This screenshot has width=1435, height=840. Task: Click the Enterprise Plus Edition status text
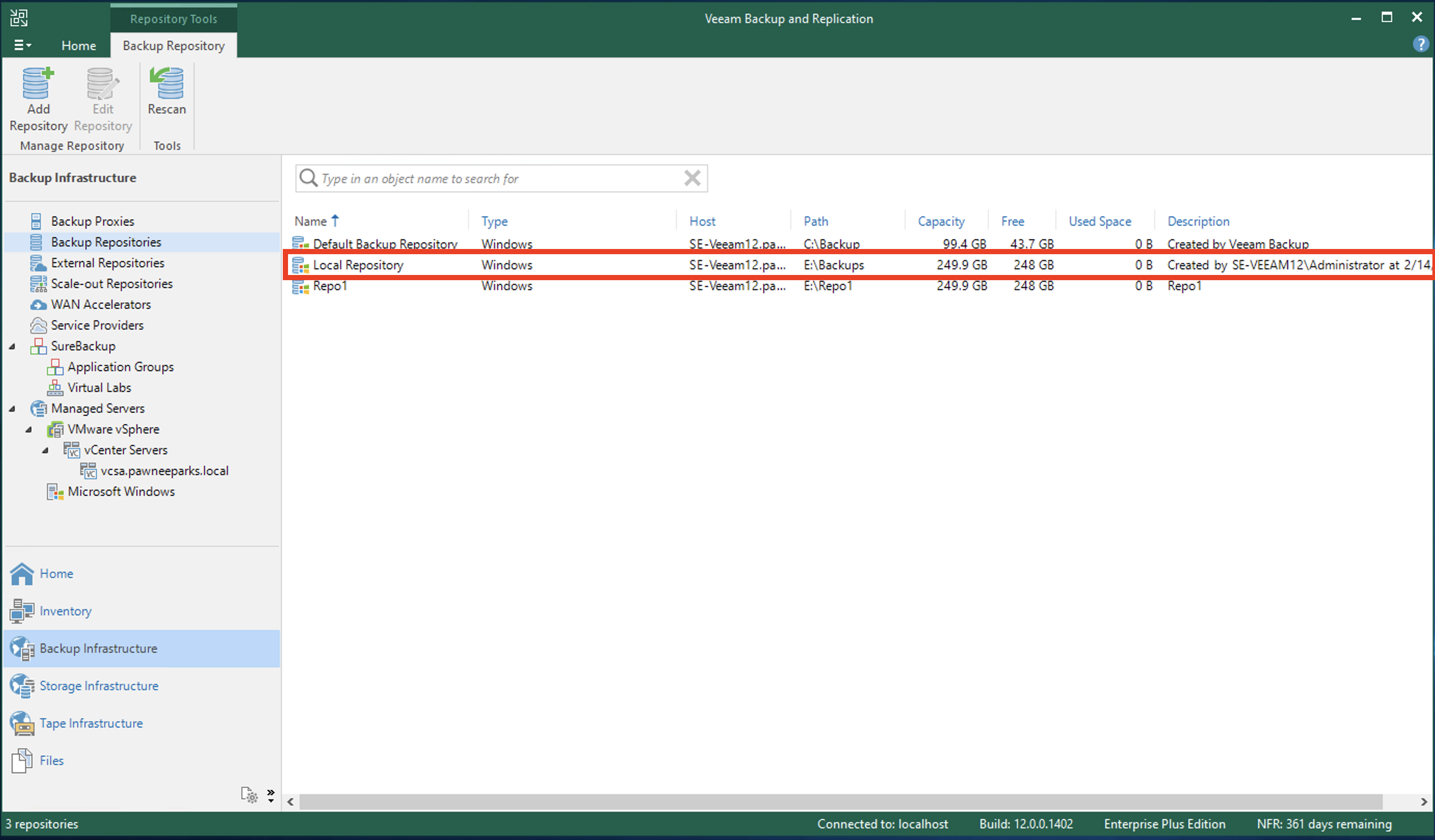(1165, 823)
